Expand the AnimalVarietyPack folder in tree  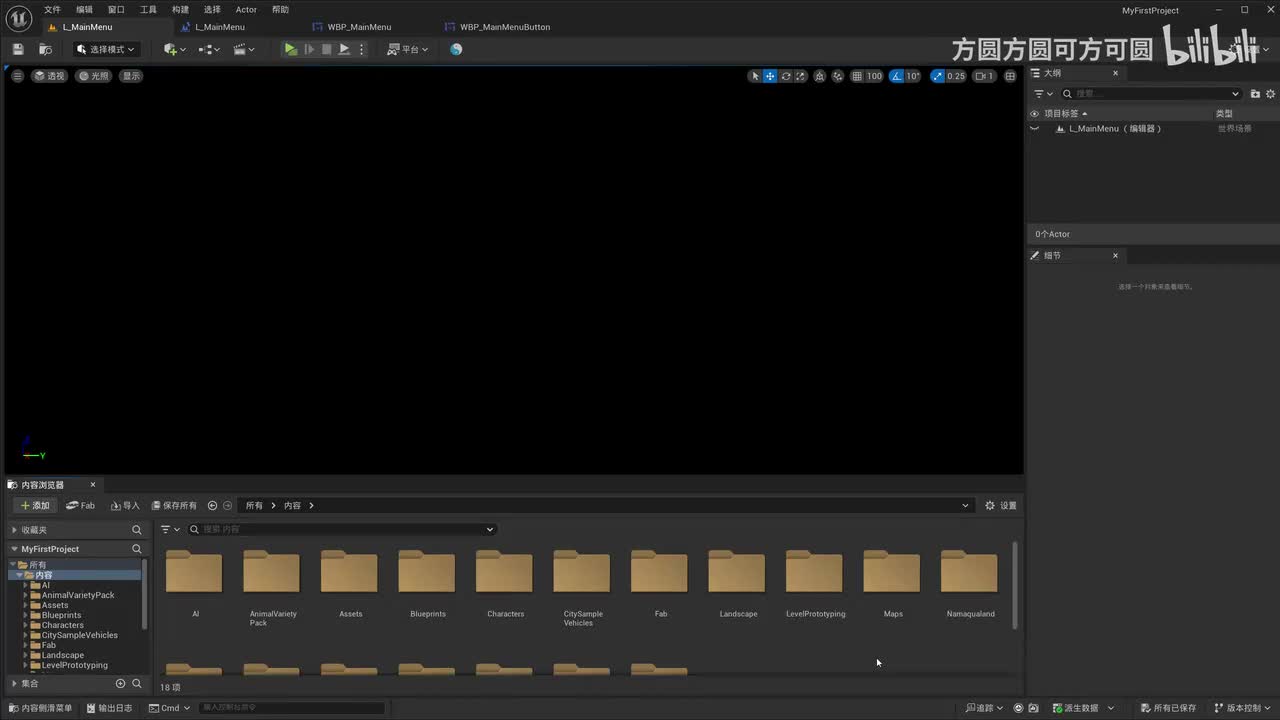[x=25, y=595]
